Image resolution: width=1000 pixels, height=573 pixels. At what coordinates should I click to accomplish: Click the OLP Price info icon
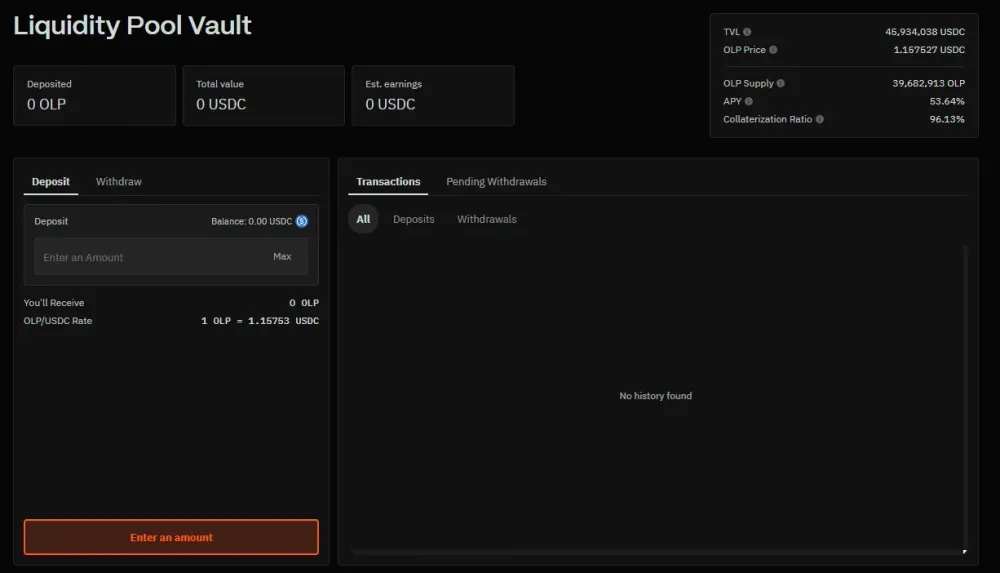point(773,50)
